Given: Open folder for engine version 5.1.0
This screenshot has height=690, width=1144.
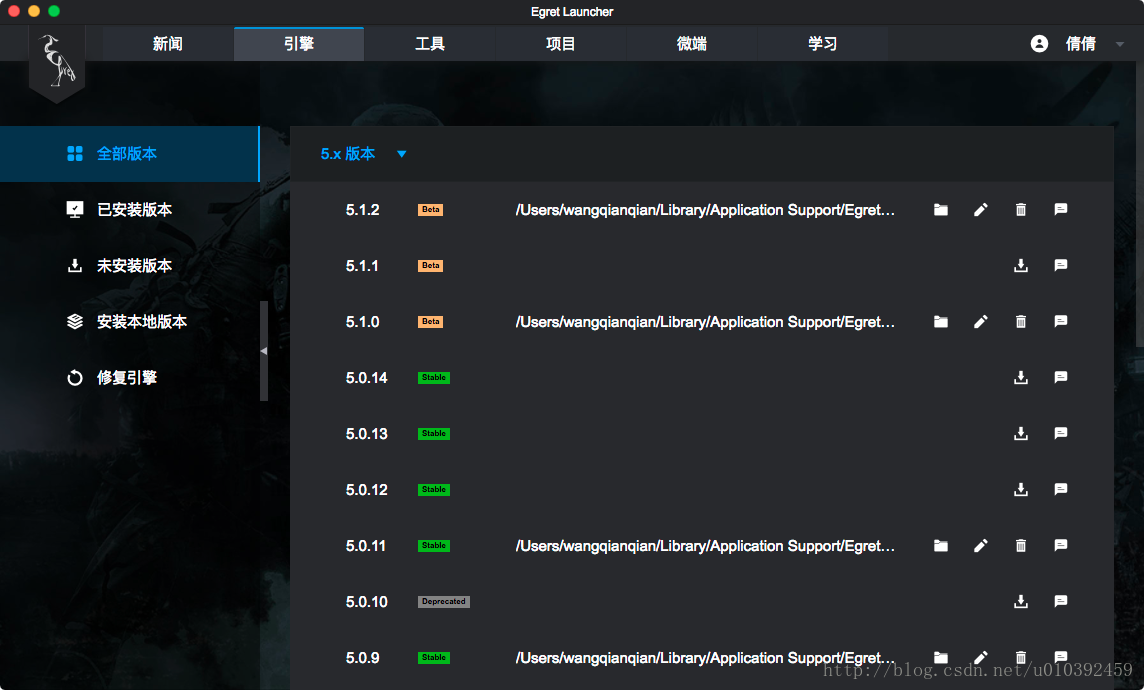Looking at the screenshot, I should [941, 322].
